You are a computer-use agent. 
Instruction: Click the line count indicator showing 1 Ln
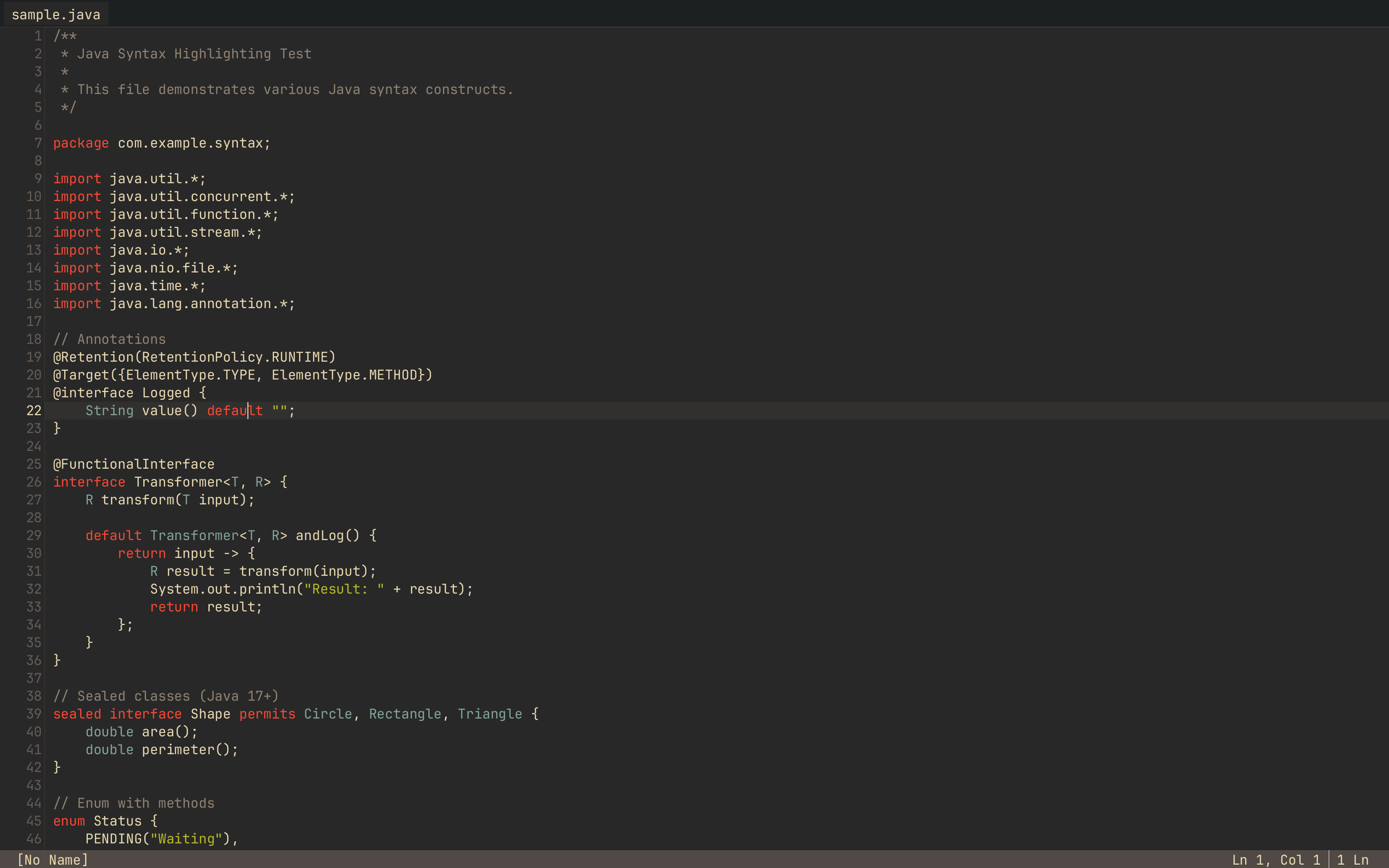click(1352, 859)
